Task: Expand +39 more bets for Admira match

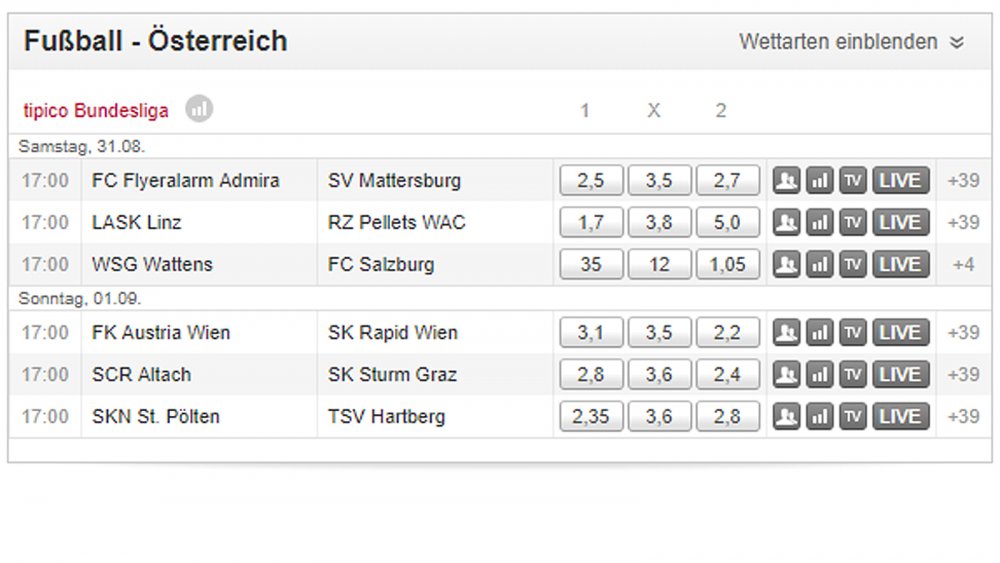Action: coord(963,180)
